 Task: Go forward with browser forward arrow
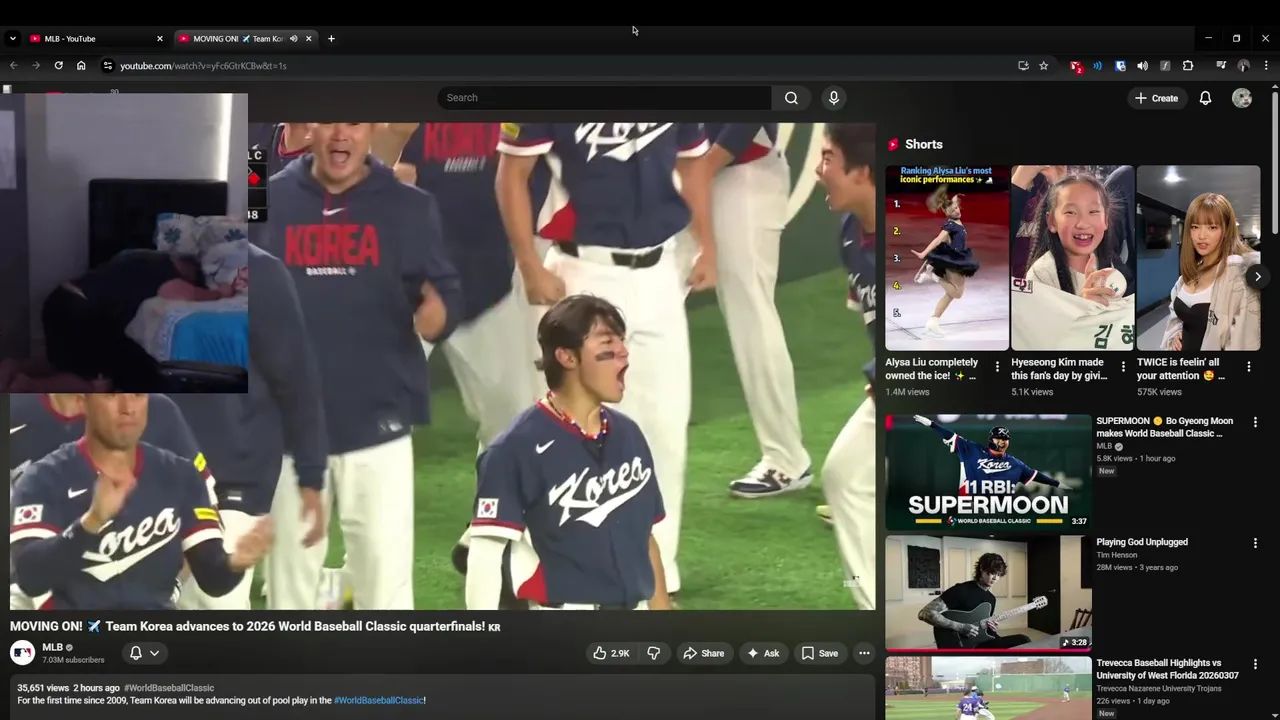tap(36, 66)
